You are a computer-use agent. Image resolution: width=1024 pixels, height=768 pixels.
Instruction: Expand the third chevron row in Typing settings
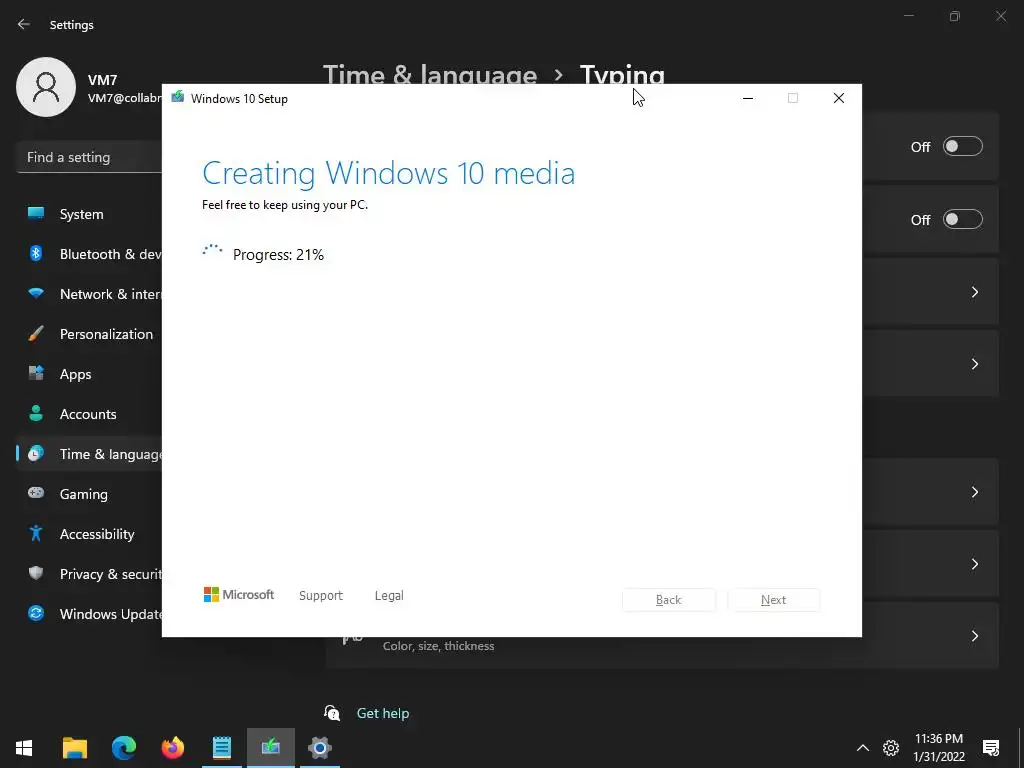coord(974,492)
